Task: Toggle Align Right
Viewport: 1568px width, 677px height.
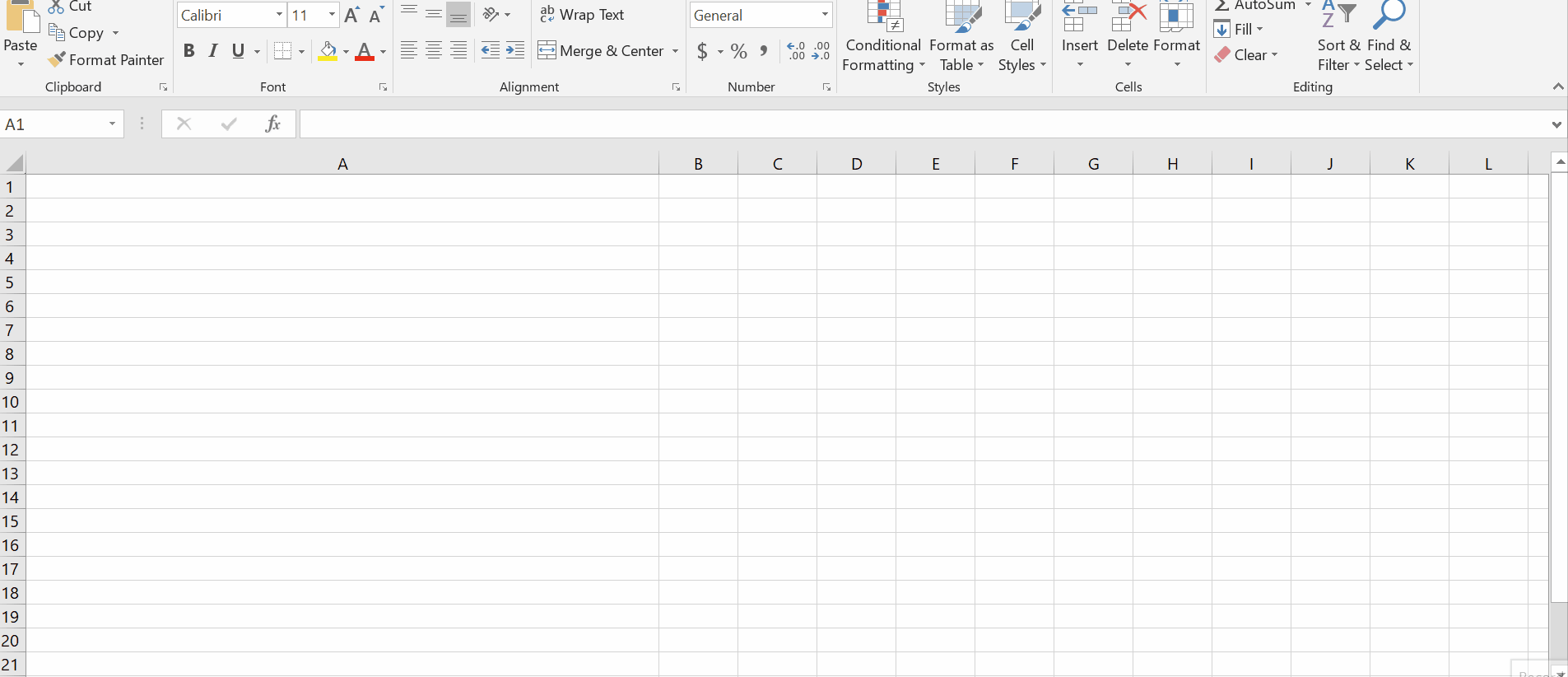Action: point(458,50)
